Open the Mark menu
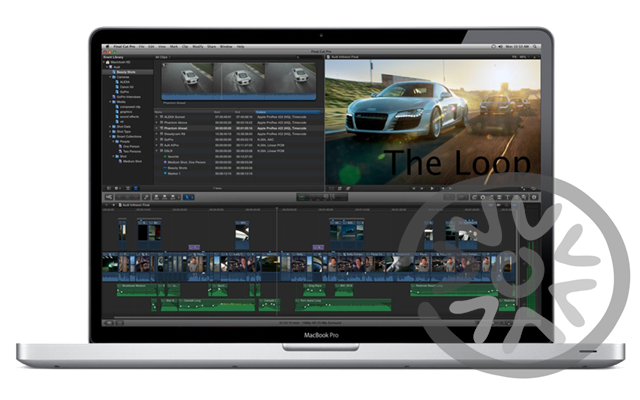Image resolution: width=640 pixels, height=400 pixels. [173, 47]
